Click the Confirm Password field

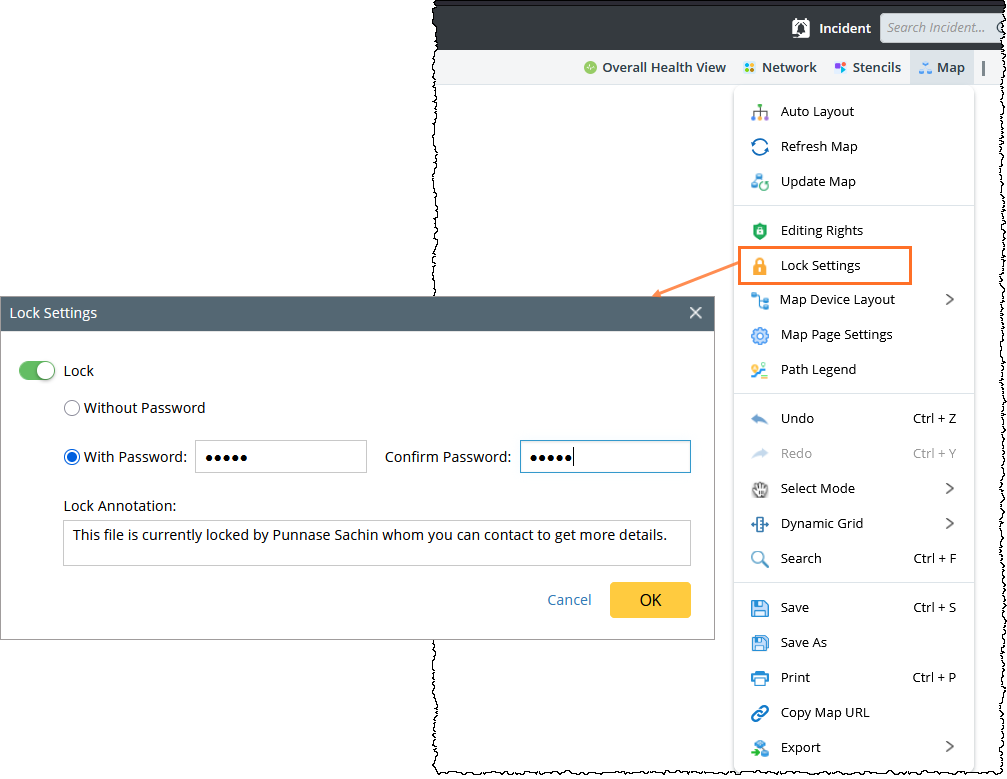(605, 457)
